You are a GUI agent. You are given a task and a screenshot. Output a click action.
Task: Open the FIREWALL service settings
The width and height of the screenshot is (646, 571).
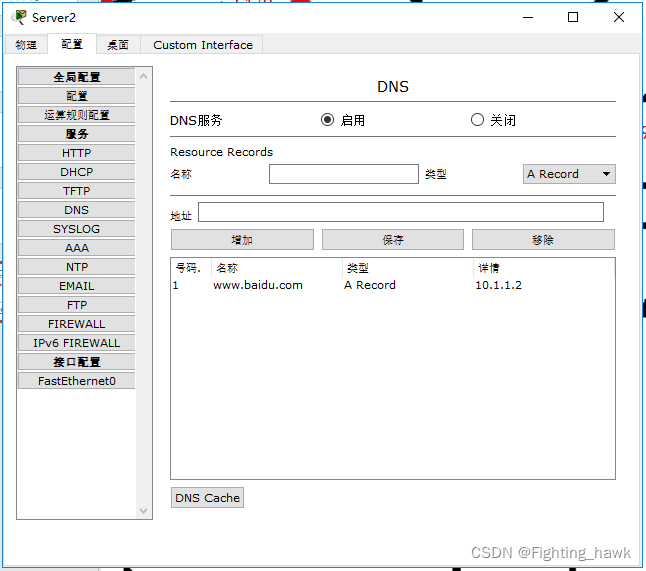[77, 324]
